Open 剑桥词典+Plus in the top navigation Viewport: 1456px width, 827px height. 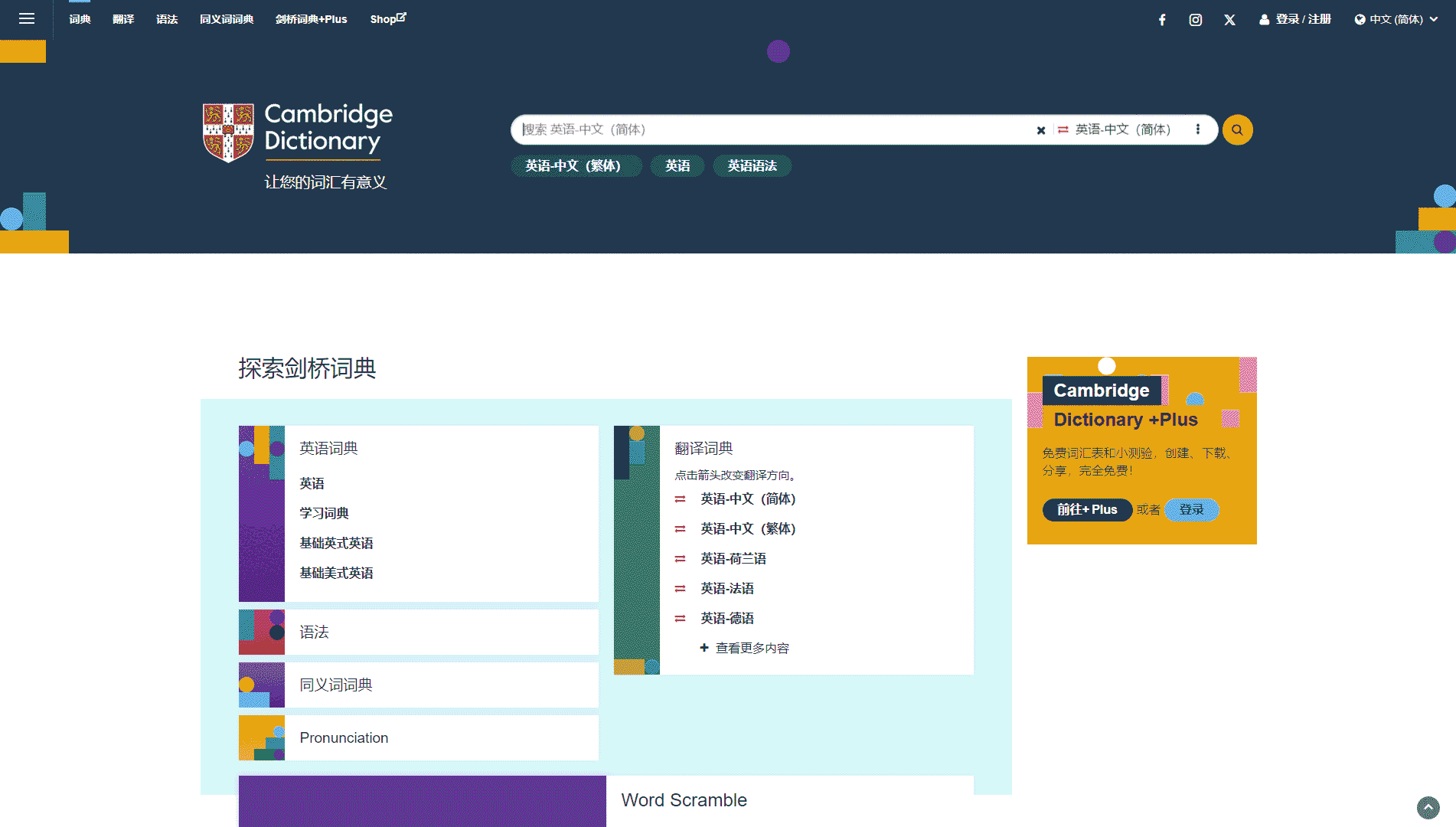[311, 19]
